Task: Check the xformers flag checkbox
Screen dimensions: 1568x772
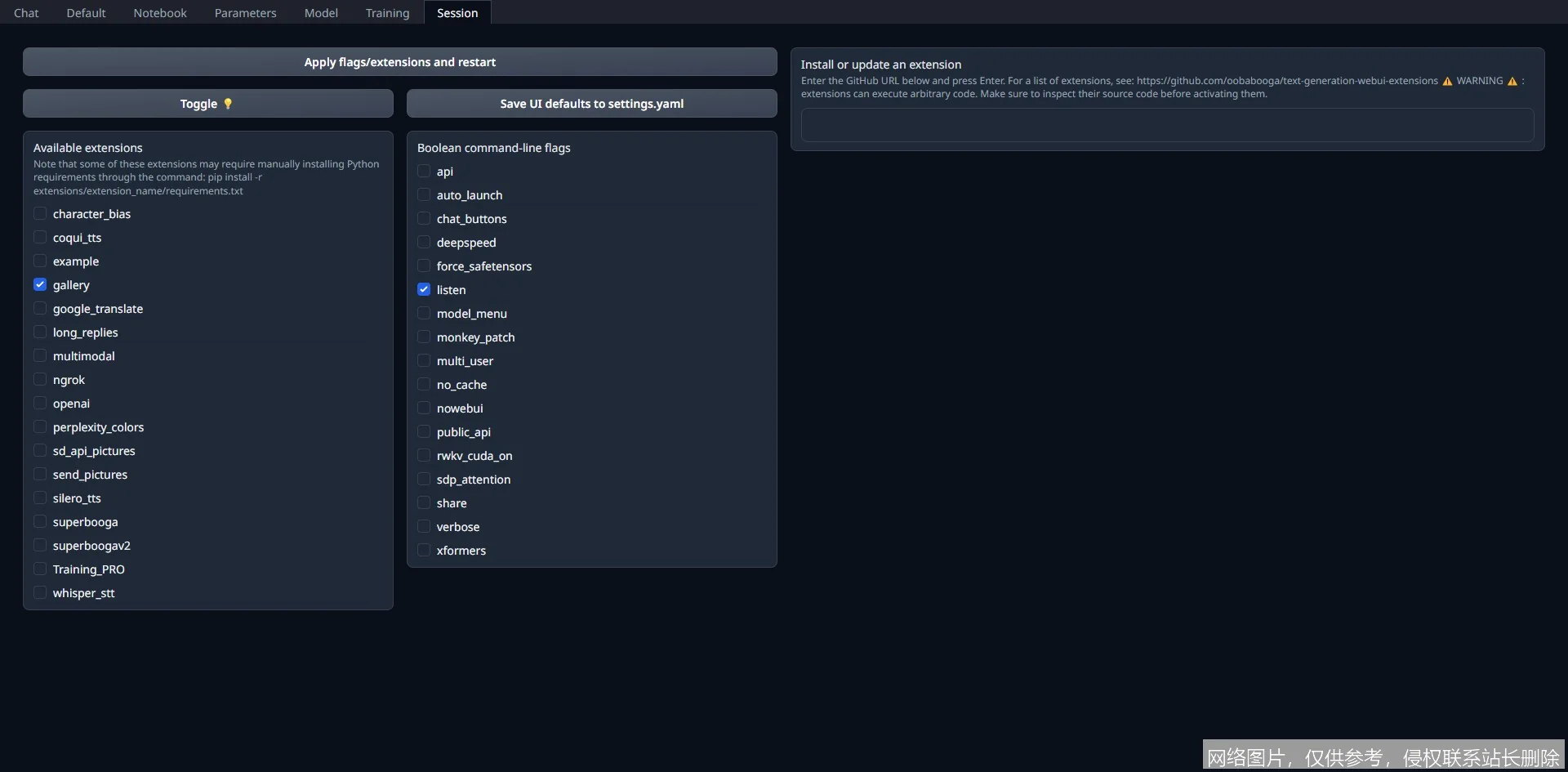Action: (x=424, y=551)
